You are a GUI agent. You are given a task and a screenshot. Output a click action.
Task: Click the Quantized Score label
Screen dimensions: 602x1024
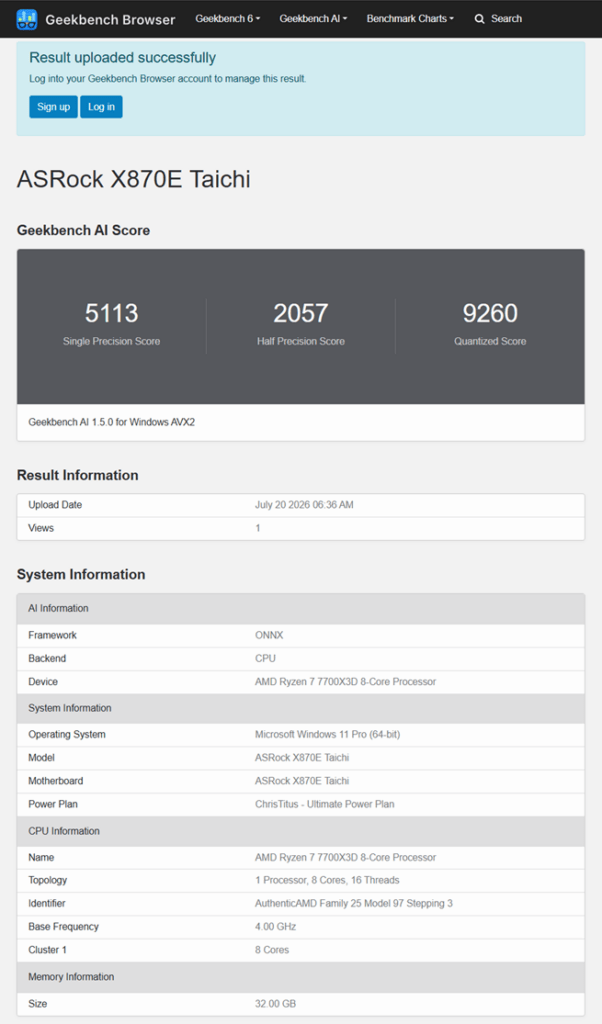490,341
